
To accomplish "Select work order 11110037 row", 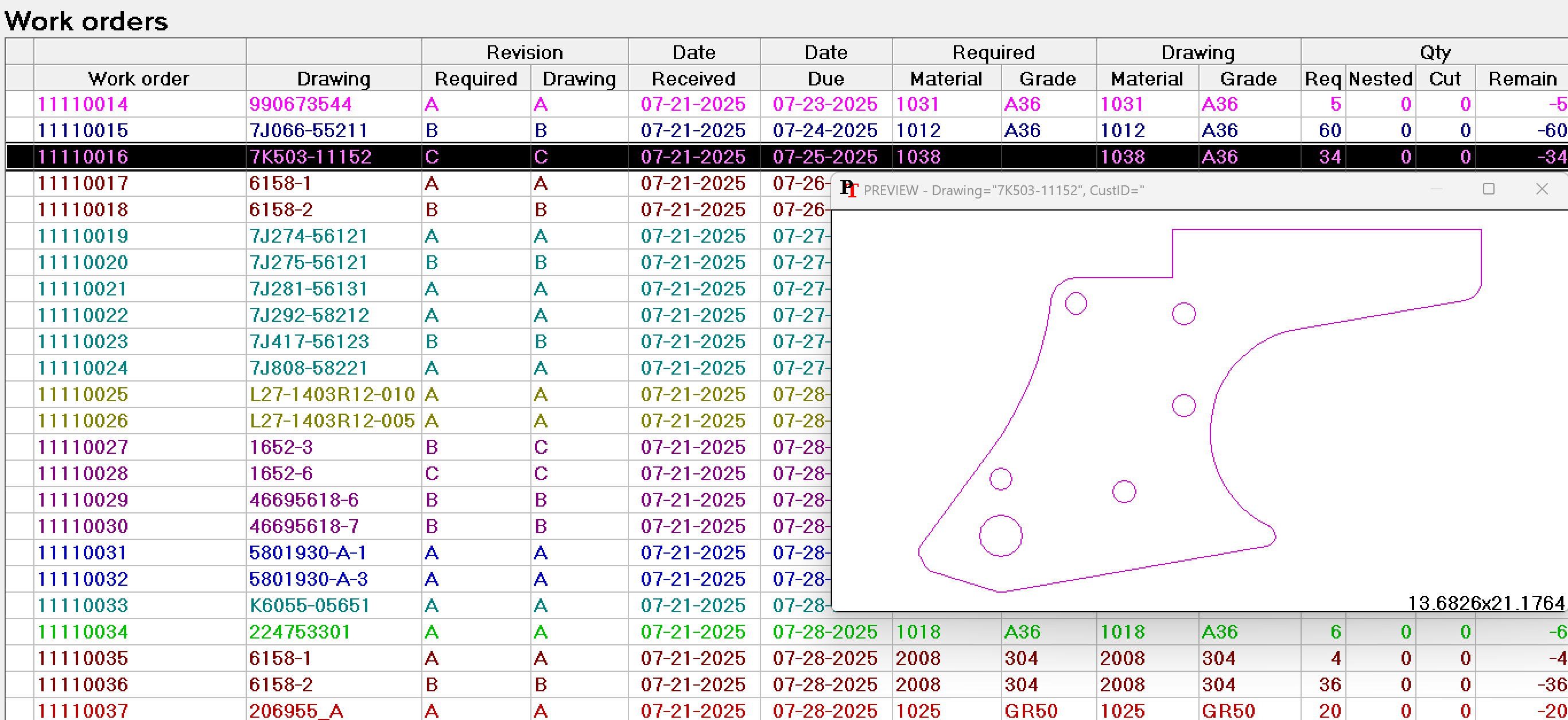I will coord(83,710).
